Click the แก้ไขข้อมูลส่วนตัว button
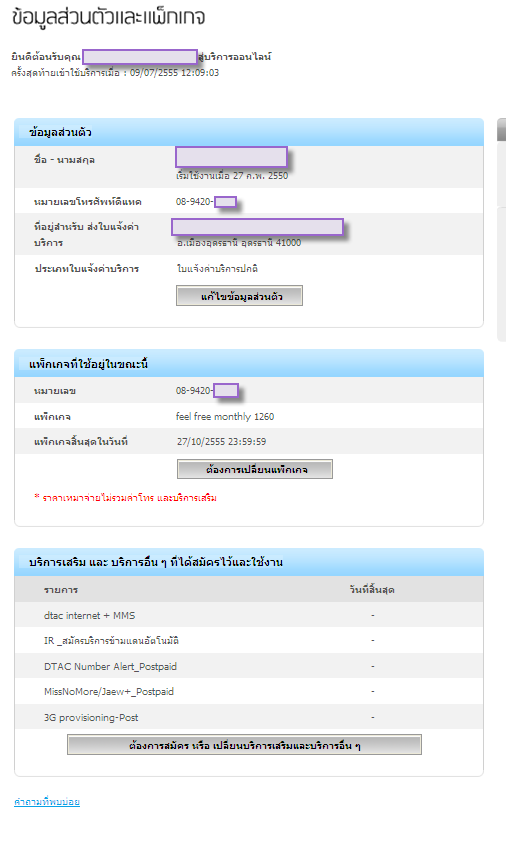This screenshot has width=506, height=854. point(239,296)
